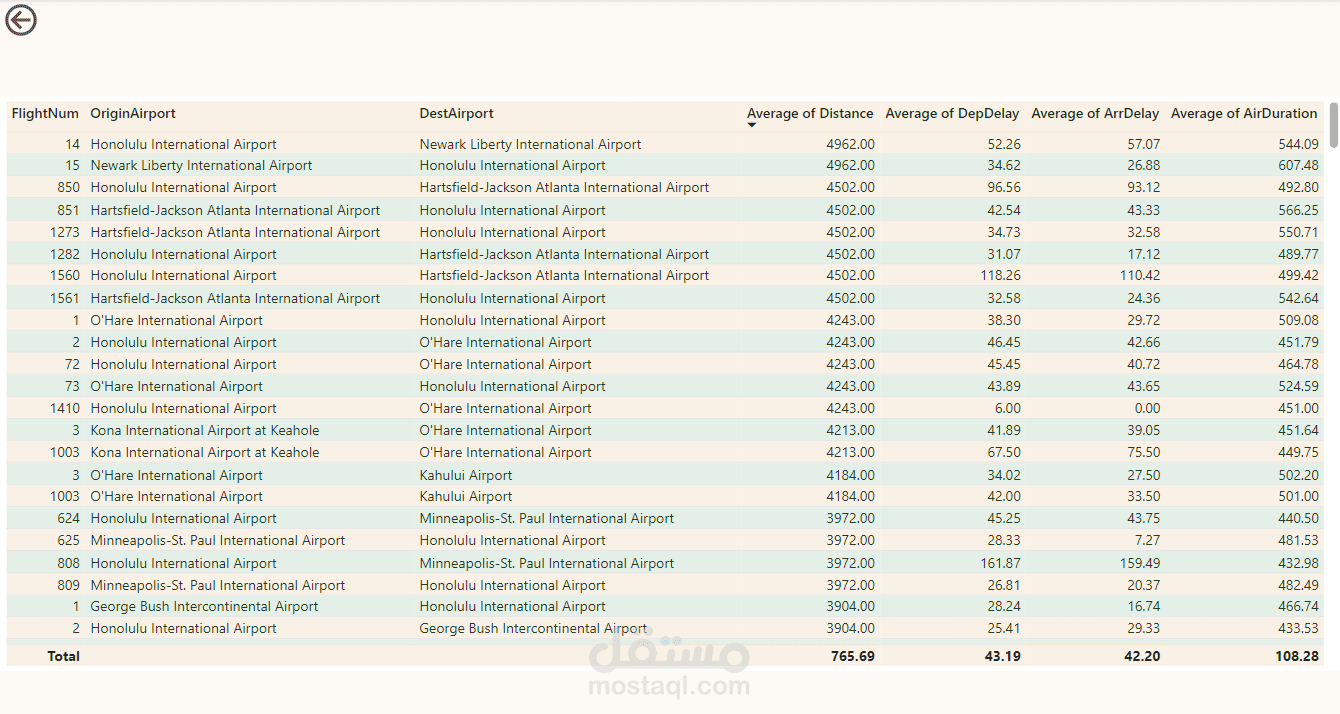Click the table's vertical scrollbar thumb

(x=1332, y=125)
